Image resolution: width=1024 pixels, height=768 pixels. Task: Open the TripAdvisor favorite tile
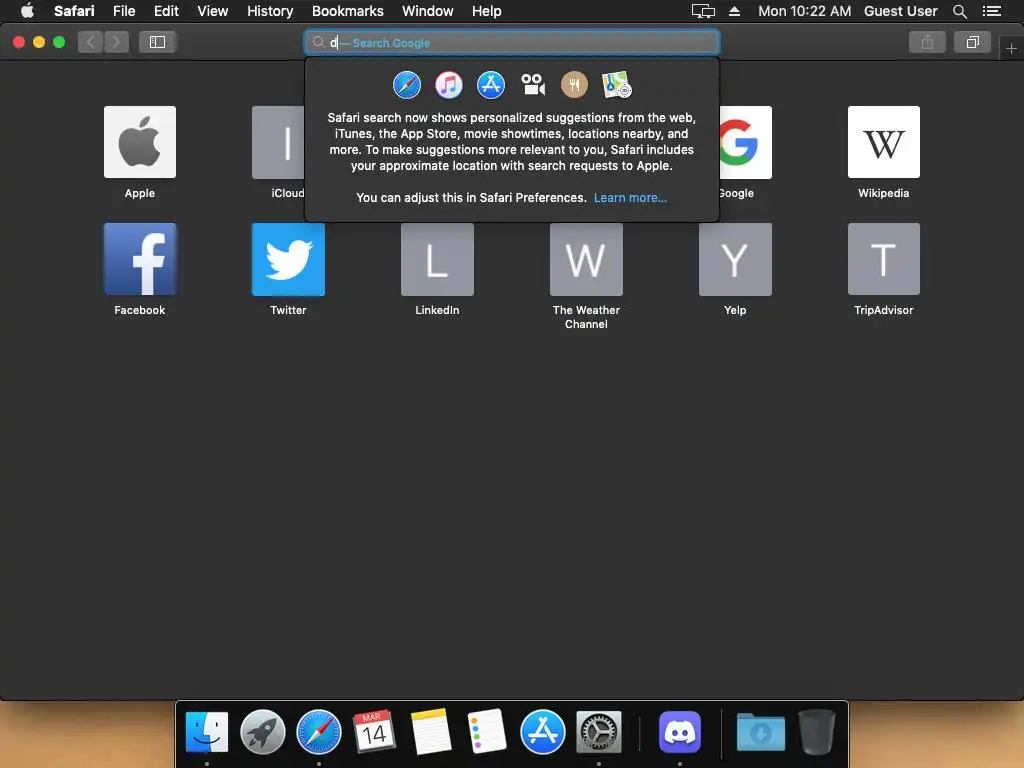point(884,259)
